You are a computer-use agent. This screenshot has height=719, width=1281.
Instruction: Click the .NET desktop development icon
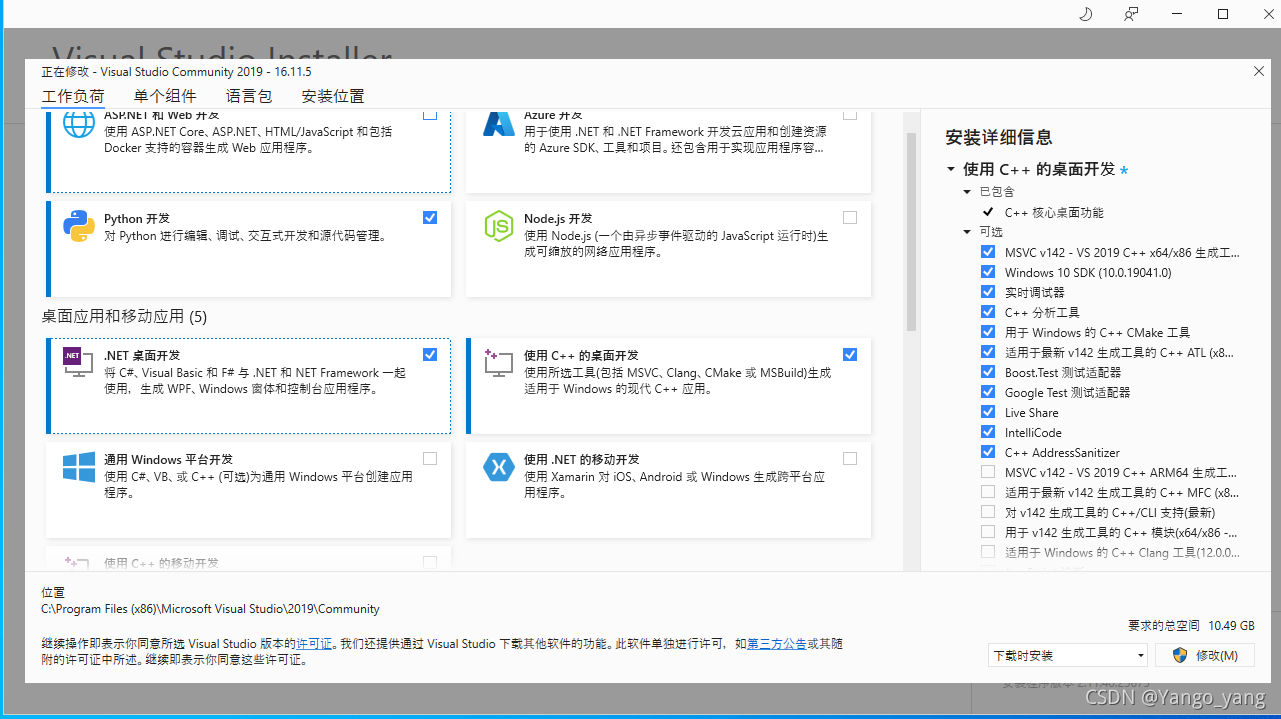(79, 362)
